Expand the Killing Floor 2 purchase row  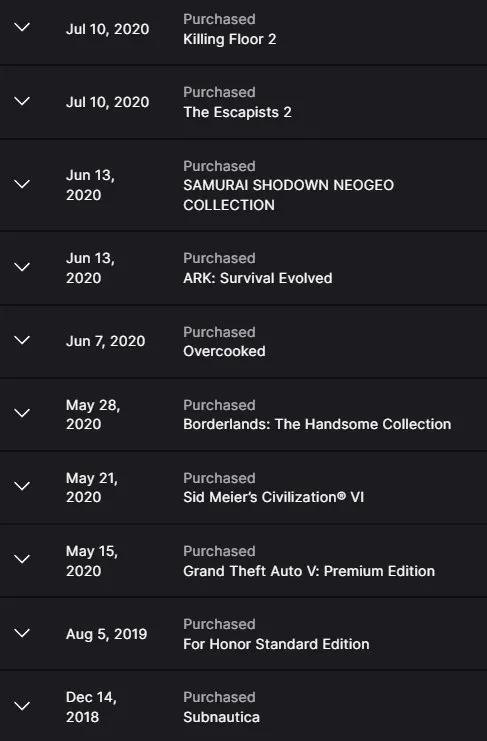pos(22,27)
